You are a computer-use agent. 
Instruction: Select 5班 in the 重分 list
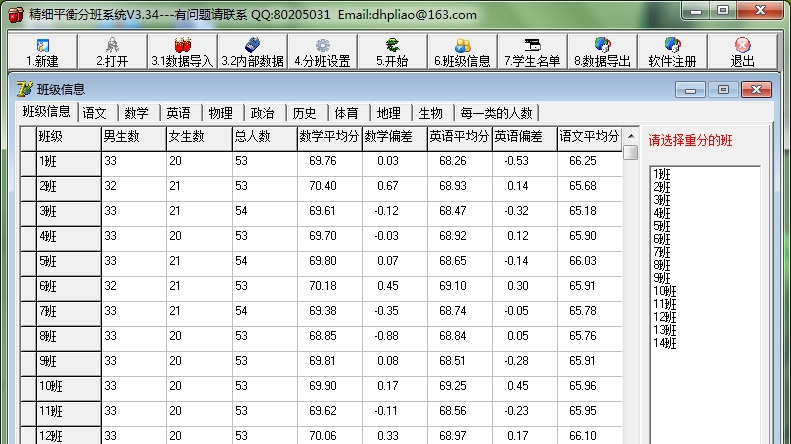point(662,227)
